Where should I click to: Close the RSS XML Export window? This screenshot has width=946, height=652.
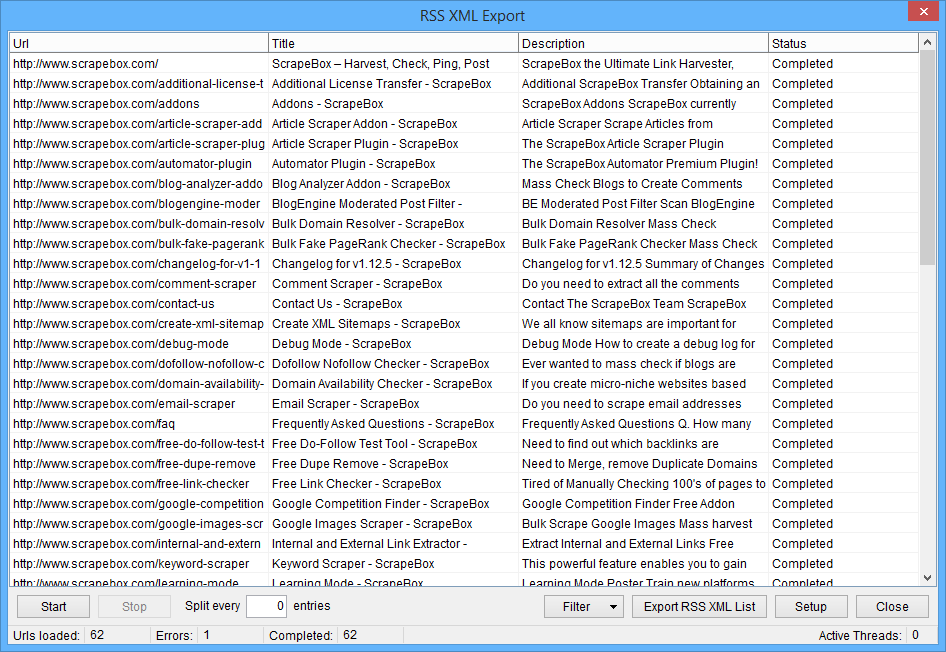[921, 13]
